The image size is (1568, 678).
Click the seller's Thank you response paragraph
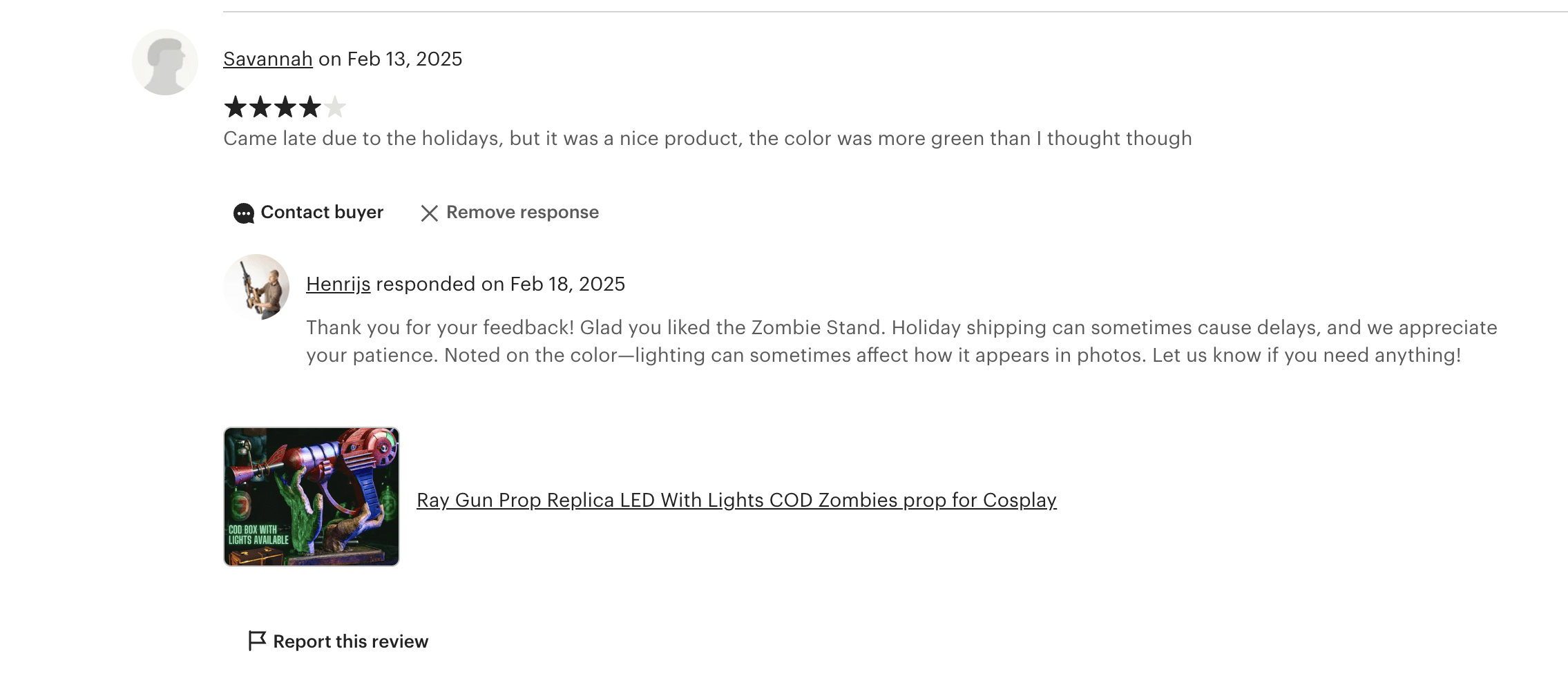901,341
